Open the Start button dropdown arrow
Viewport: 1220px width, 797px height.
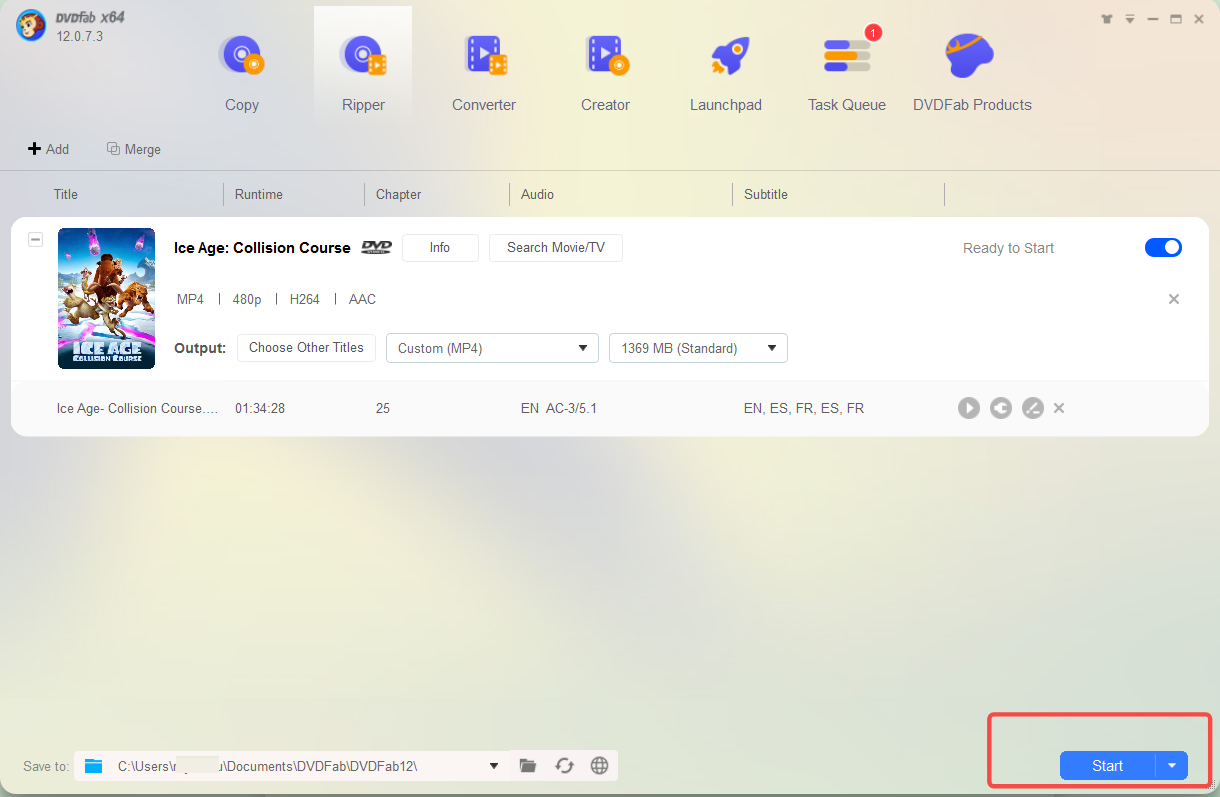point(1172,766)
